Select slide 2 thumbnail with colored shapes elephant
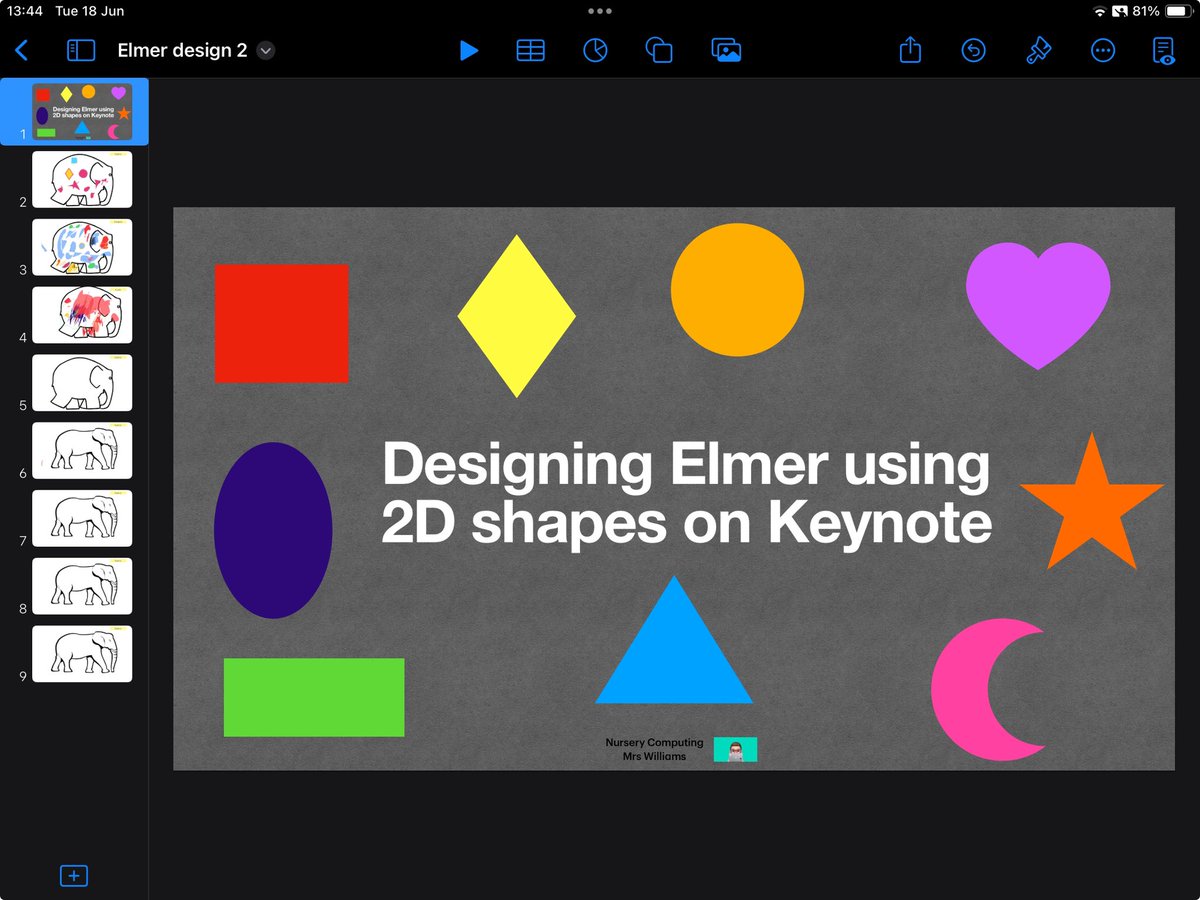Screen dimensions: 1200x900 82,179
